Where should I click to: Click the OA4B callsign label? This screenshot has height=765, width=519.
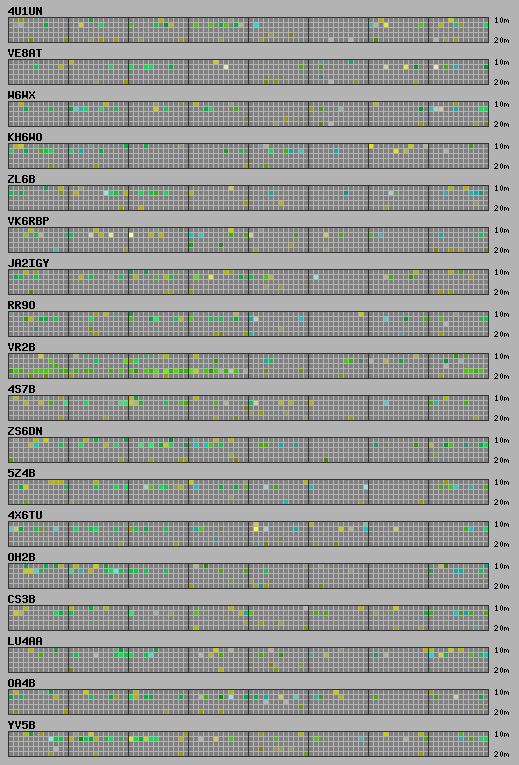pos(21,683)
